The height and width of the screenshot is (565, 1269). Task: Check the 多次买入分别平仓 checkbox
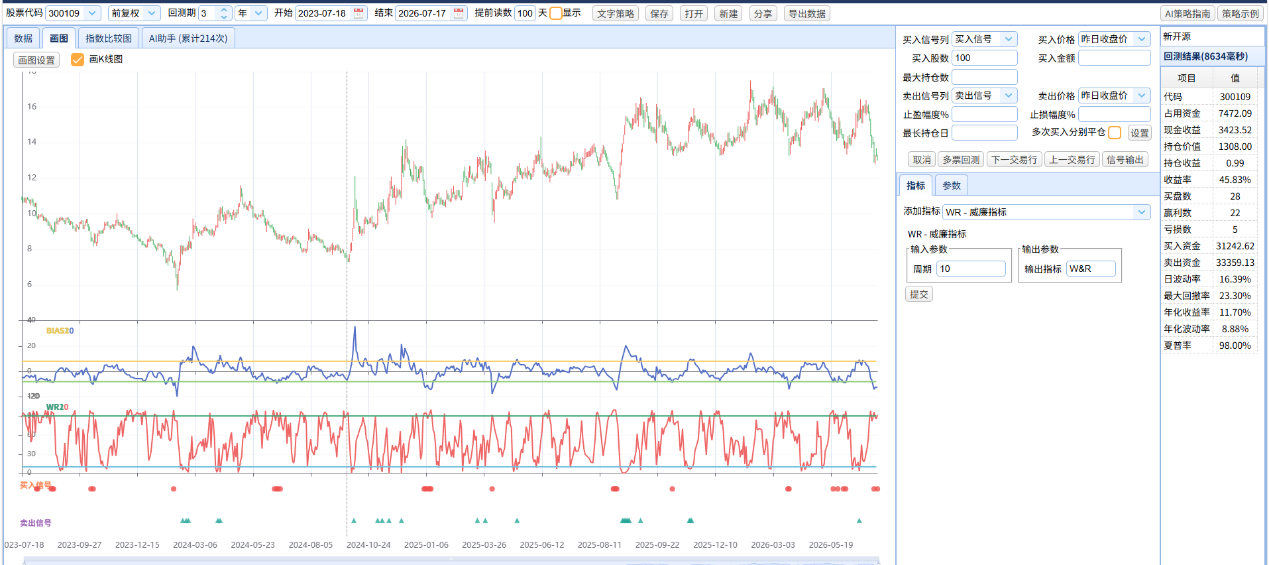(x=1114, y=132)
